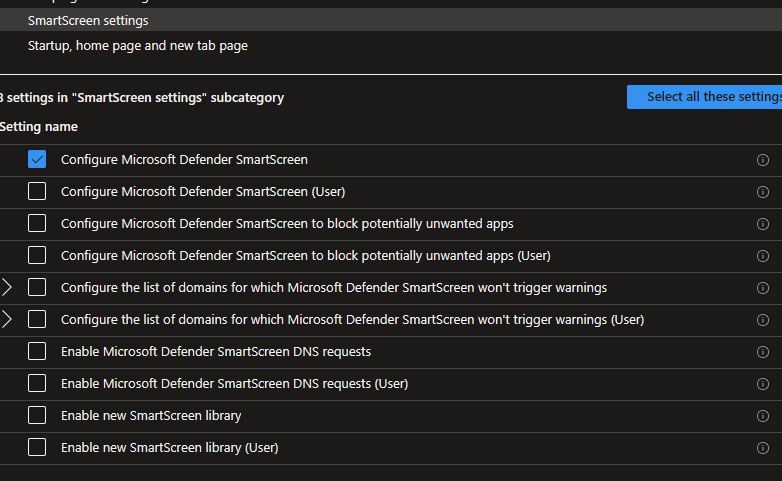The width and height of the screenshot is (782, 481).
Task: Click info icon for Configure Microsoft Defender SmartScreen (User)
Action: click(x=763, y=192)
